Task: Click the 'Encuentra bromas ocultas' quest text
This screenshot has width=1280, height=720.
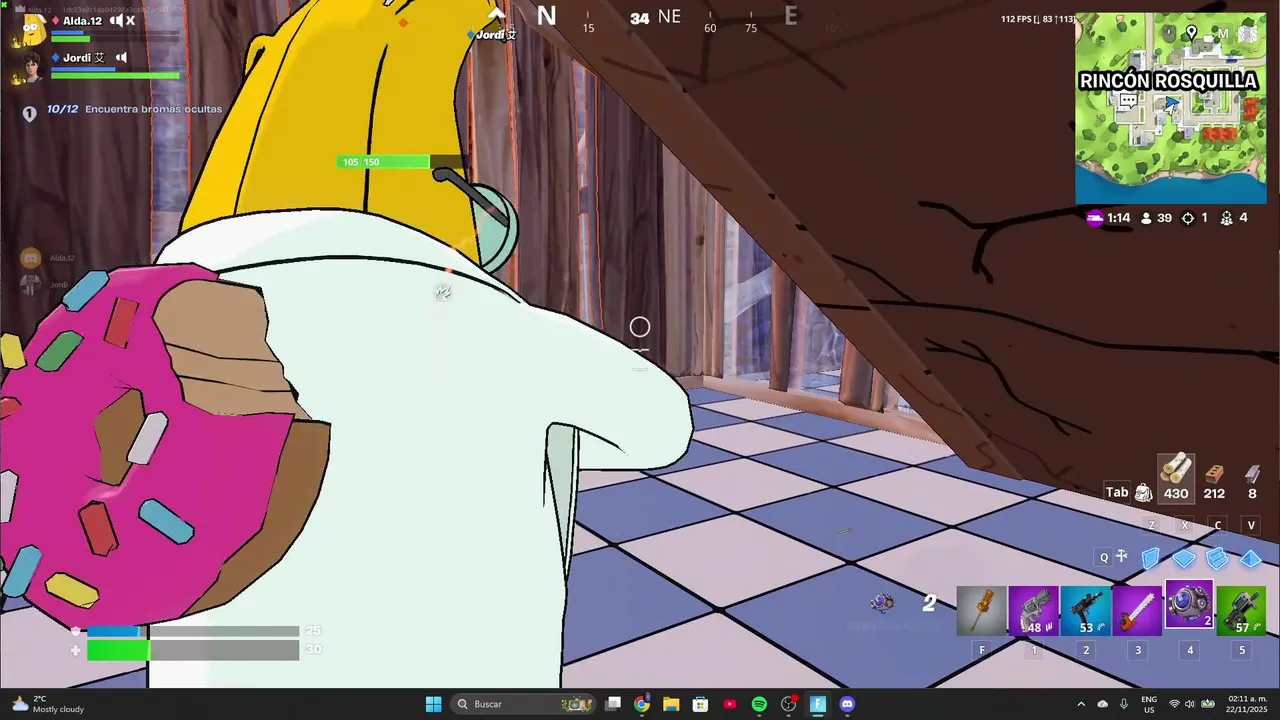Action: pos(154,109)
